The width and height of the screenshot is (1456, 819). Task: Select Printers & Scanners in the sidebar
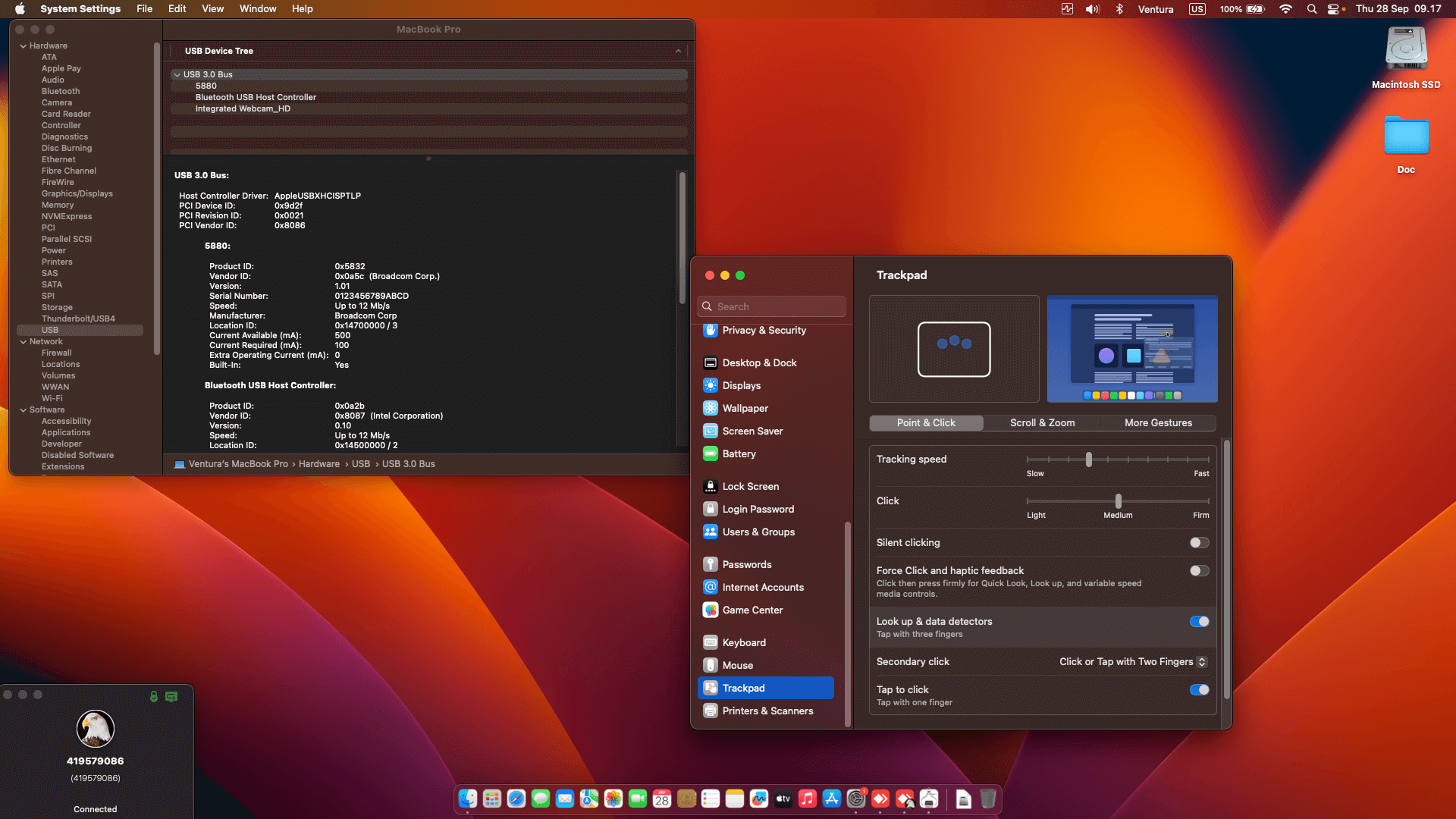767,711
